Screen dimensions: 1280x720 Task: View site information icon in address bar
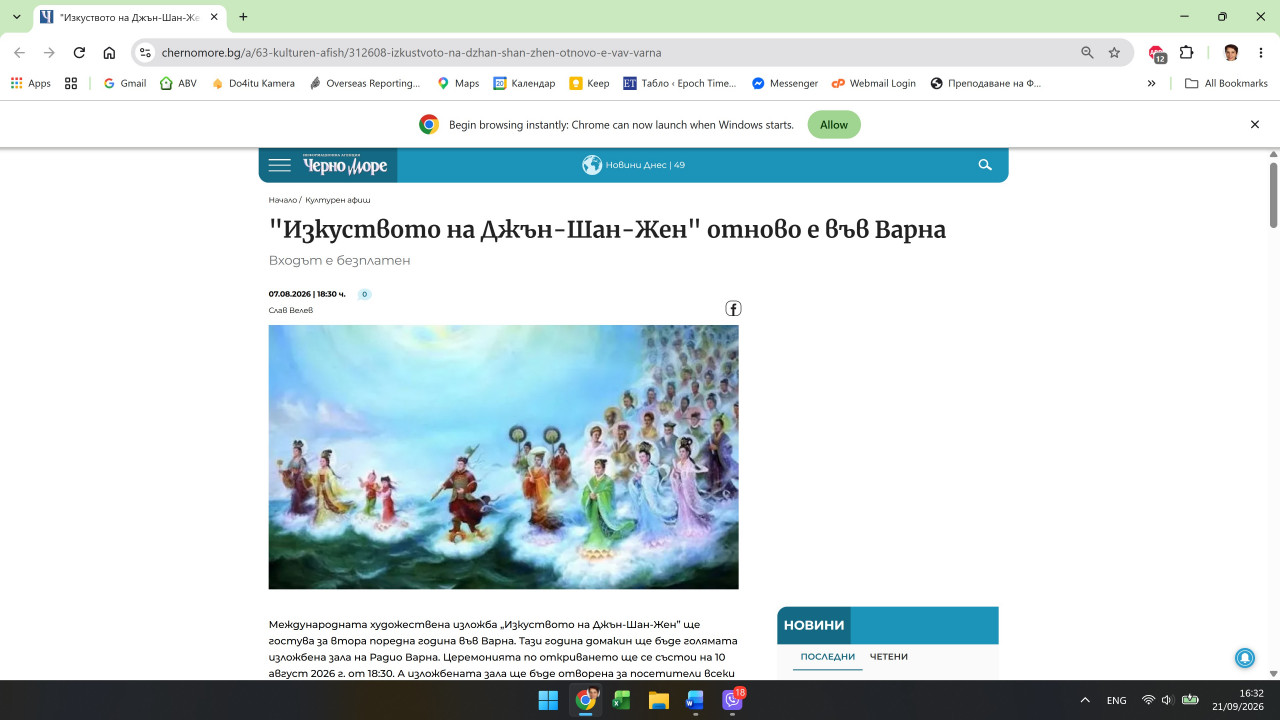[145, 53]
